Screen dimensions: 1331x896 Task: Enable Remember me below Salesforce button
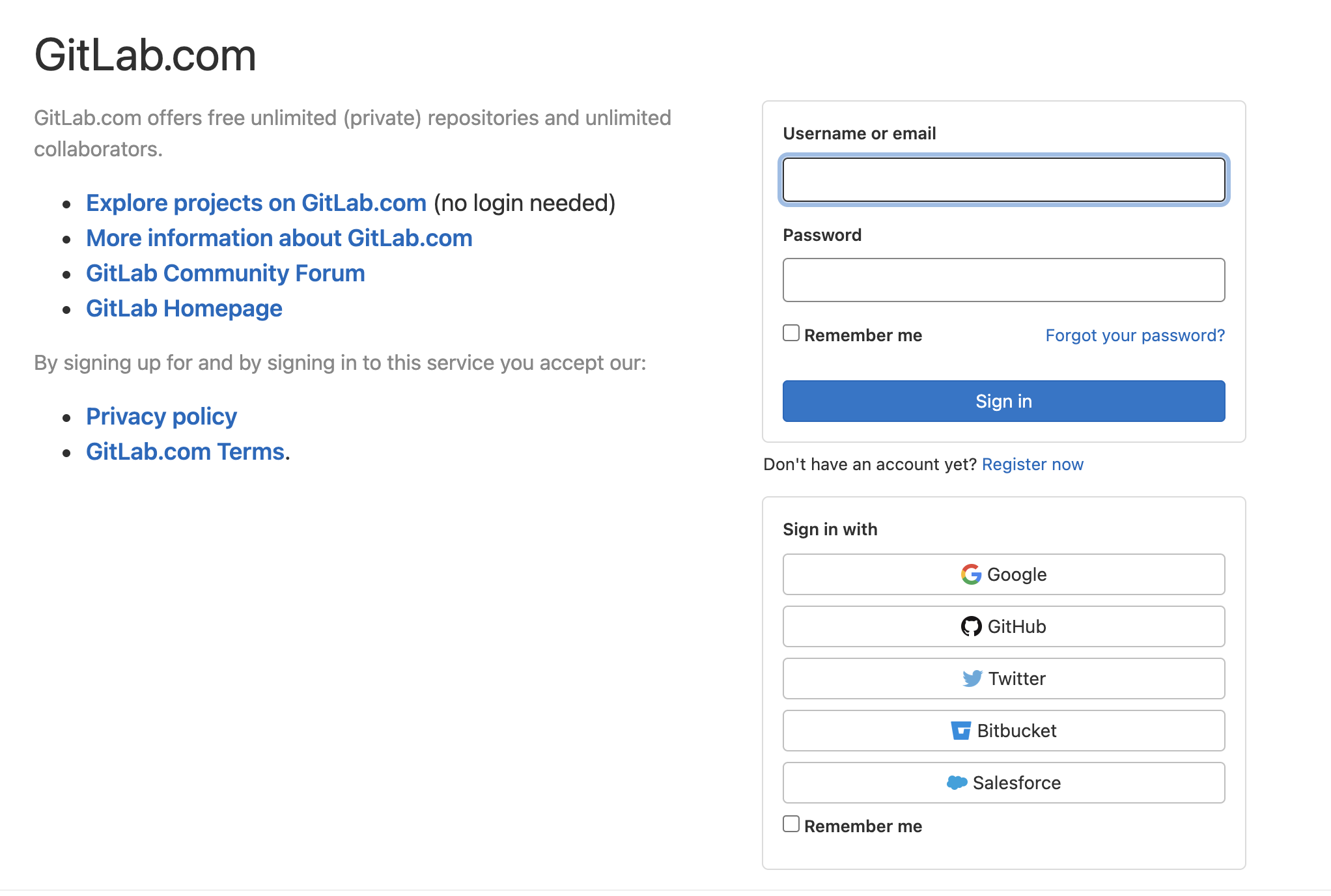[x=791, y=824]
